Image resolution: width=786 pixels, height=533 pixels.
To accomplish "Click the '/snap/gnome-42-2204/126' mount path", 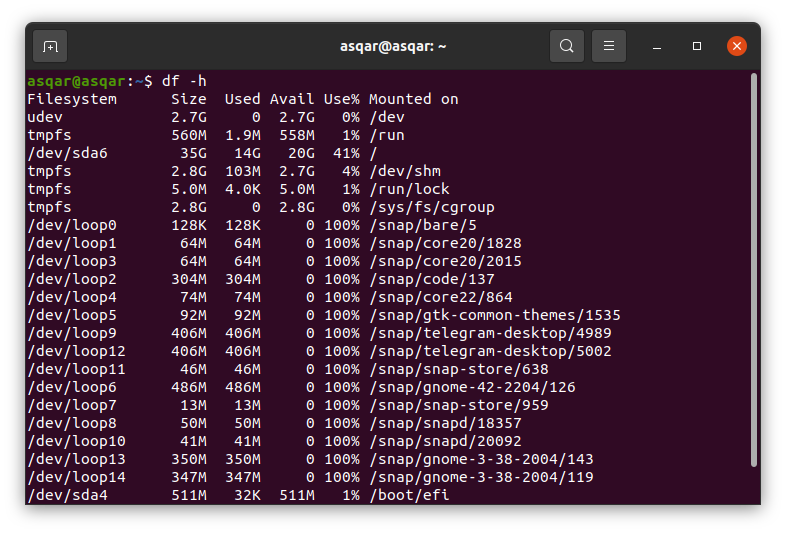I will pos(472,388).
